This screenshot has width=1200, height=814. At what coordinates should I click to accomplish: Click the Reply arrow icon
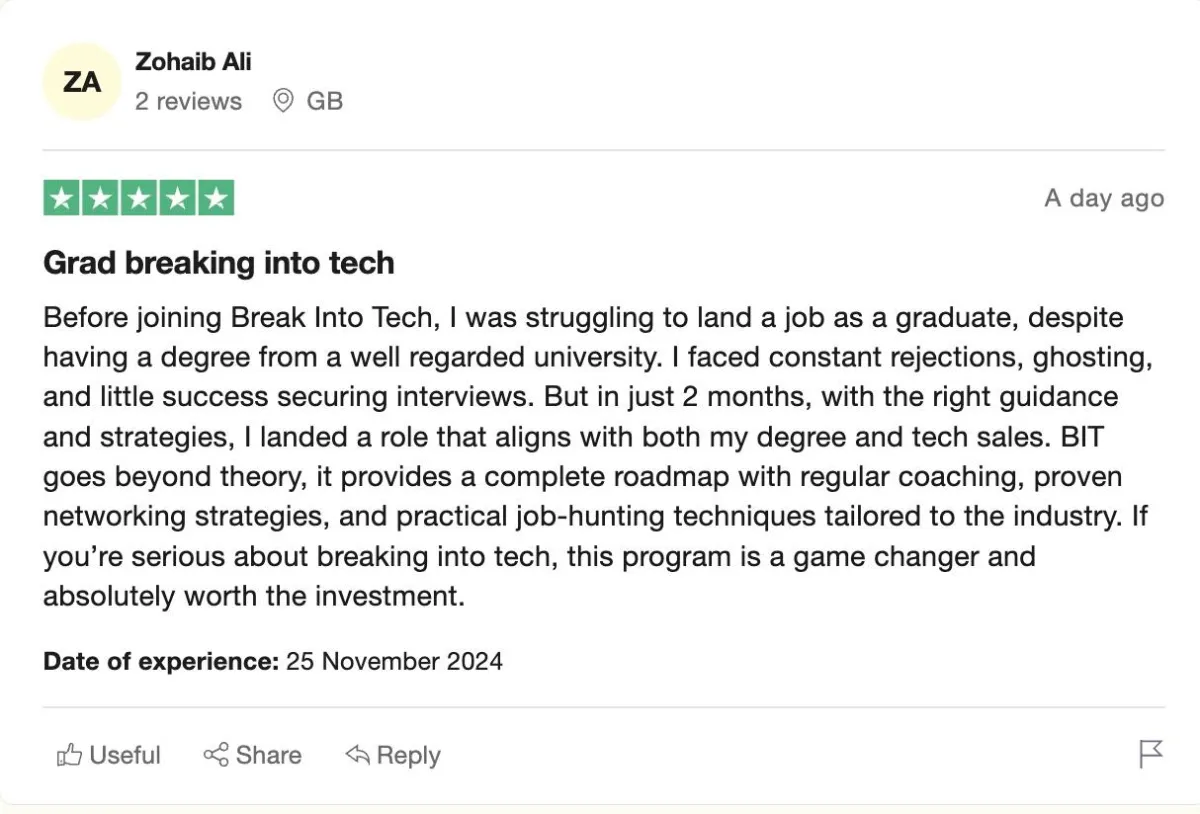pyautogui.click(x=357, y=754)
